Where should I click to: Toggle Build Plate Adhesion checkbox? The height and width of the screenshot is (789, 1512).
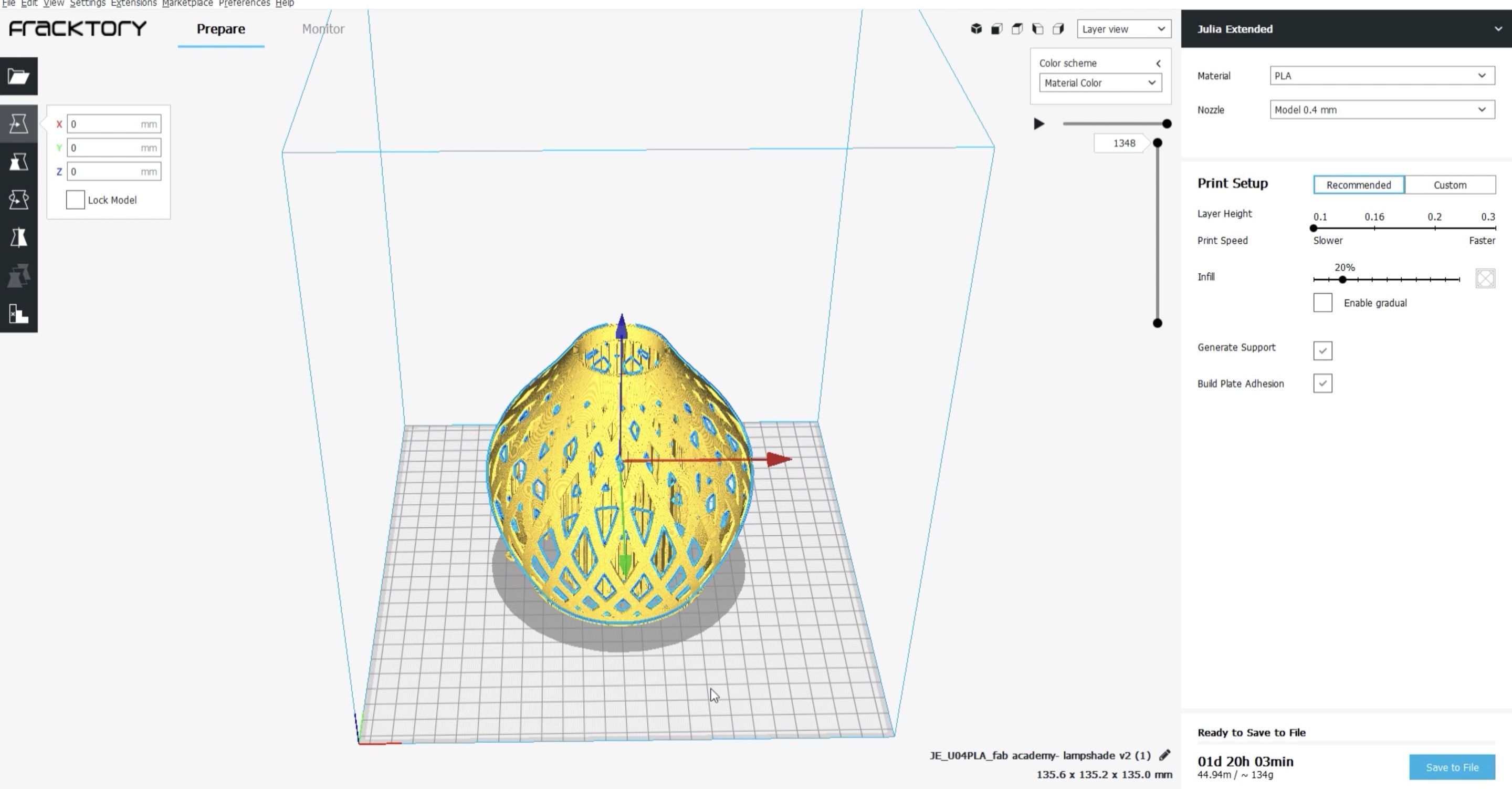pyautogui.click(x=1322, y=383)
